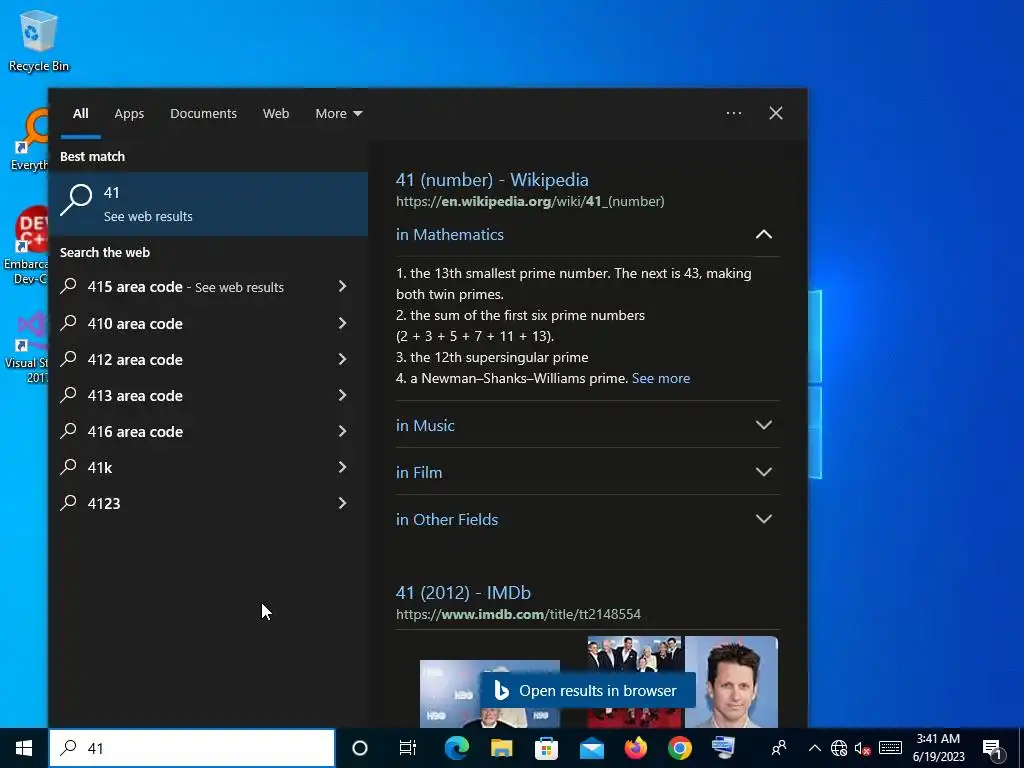Click the Bing logo in Open results button
Image resolution: width=1024 pixels, height=768 pixels.
(502, 690)
